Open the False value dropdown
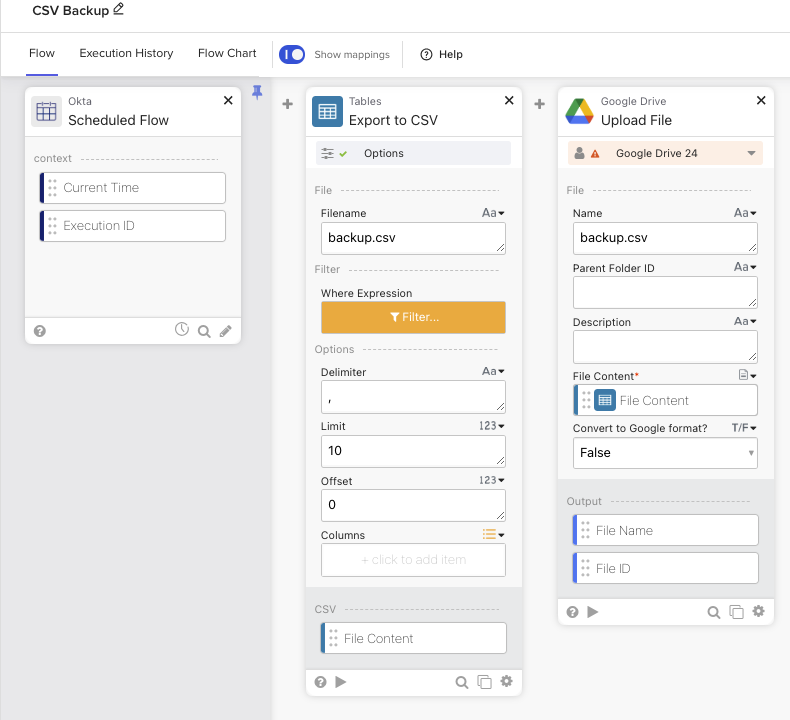This screenshot has height=720, width=790. [665, 453]
